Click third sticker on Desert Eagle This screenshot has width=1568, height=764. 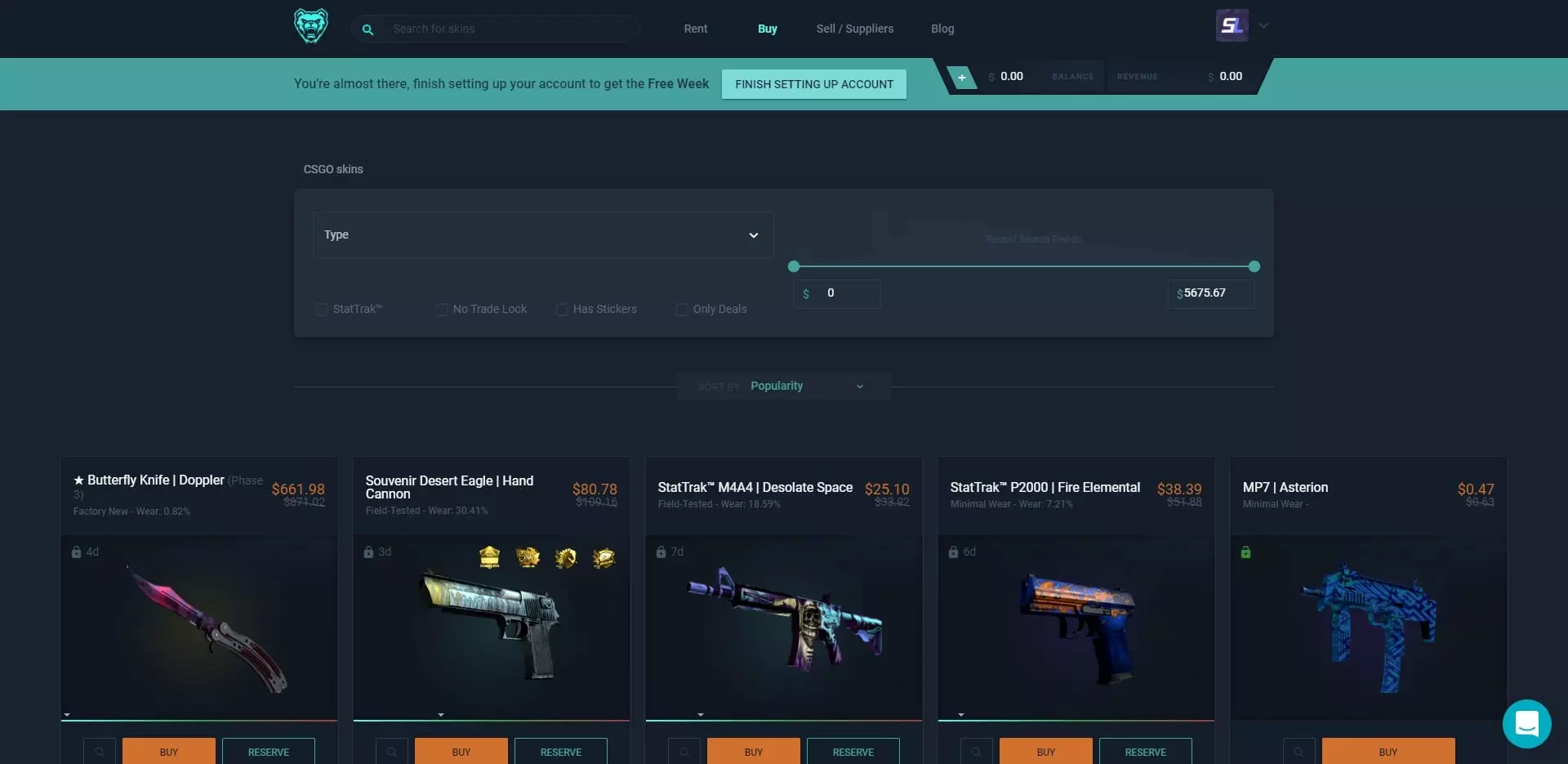click(x=566, y=557)
